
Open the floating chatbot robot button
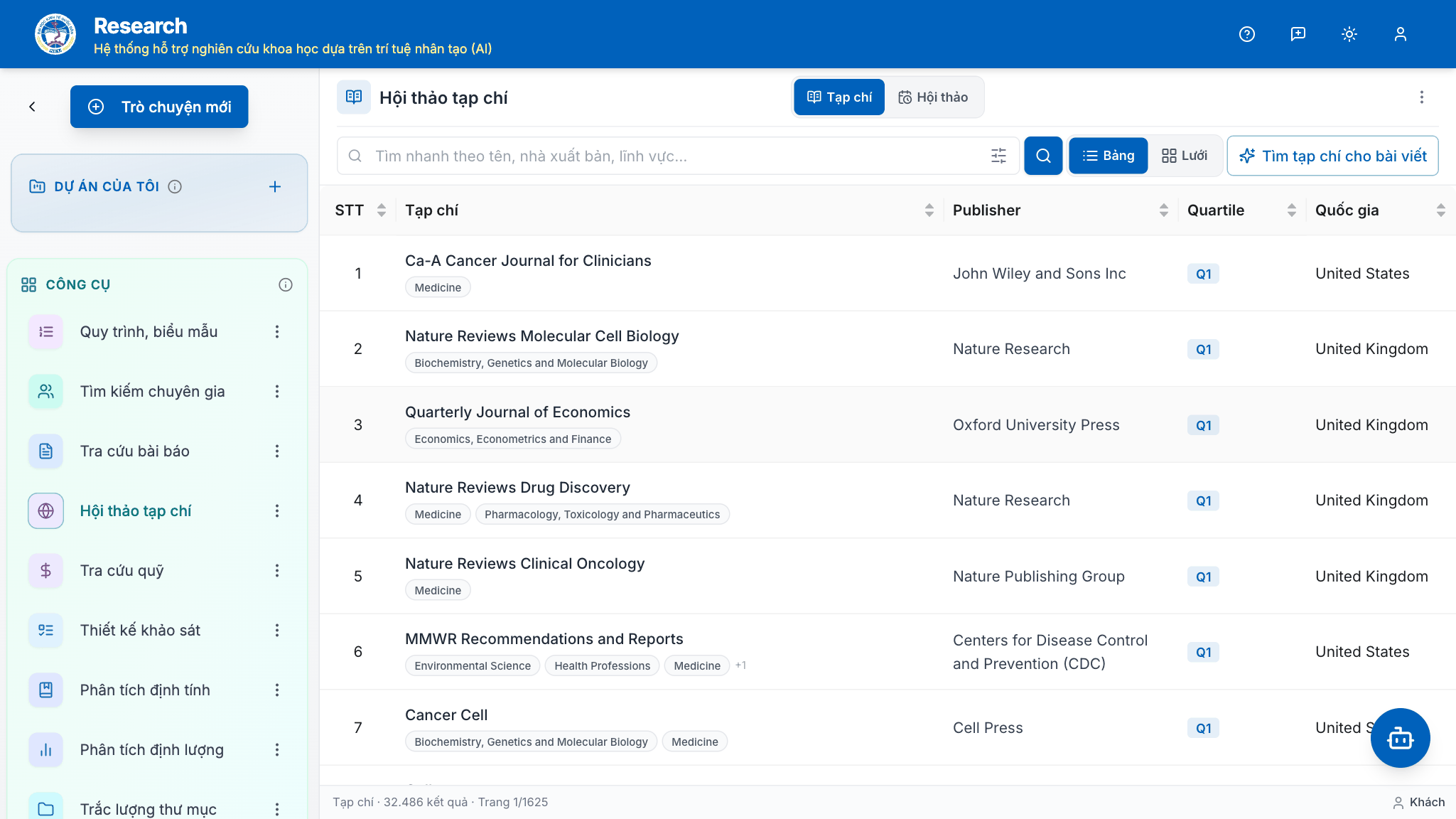pyautogui.click(x=1400, y=738)
